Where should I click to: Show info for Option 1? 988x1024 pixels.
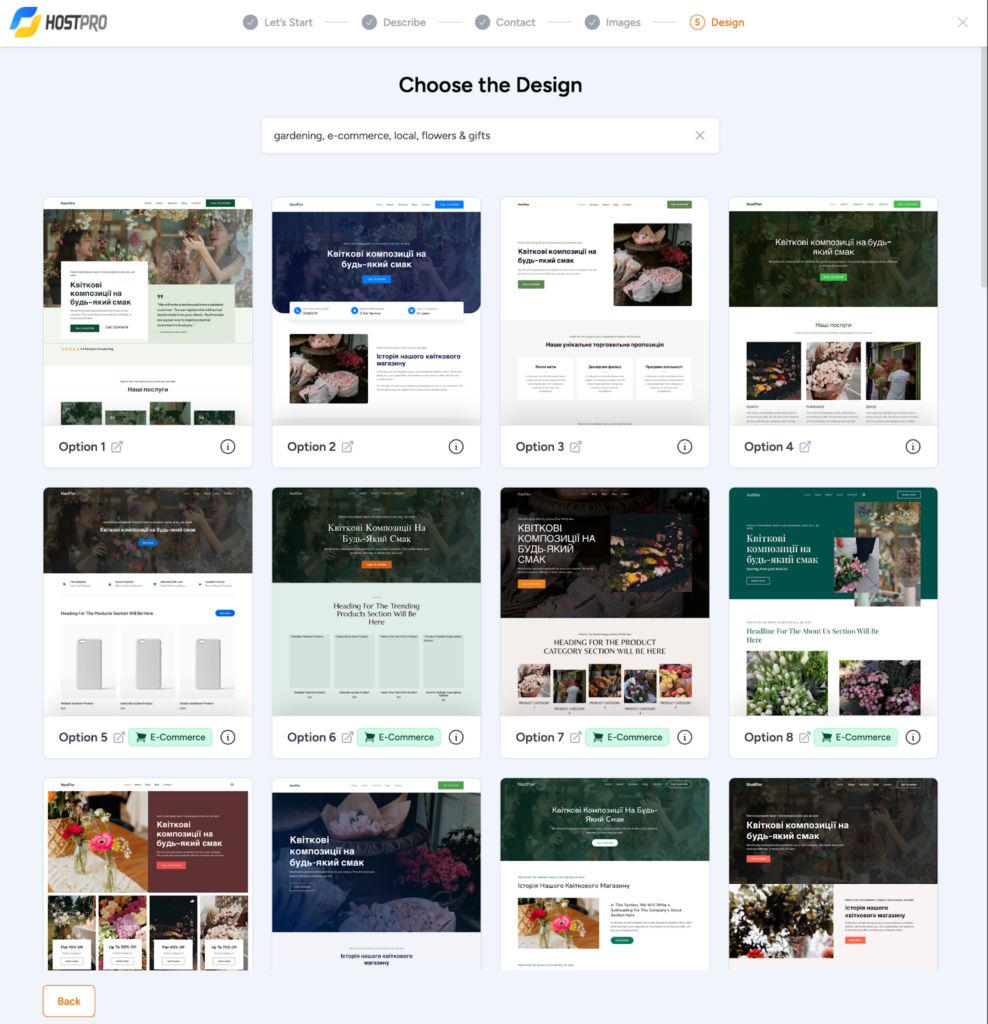(228, 447)
